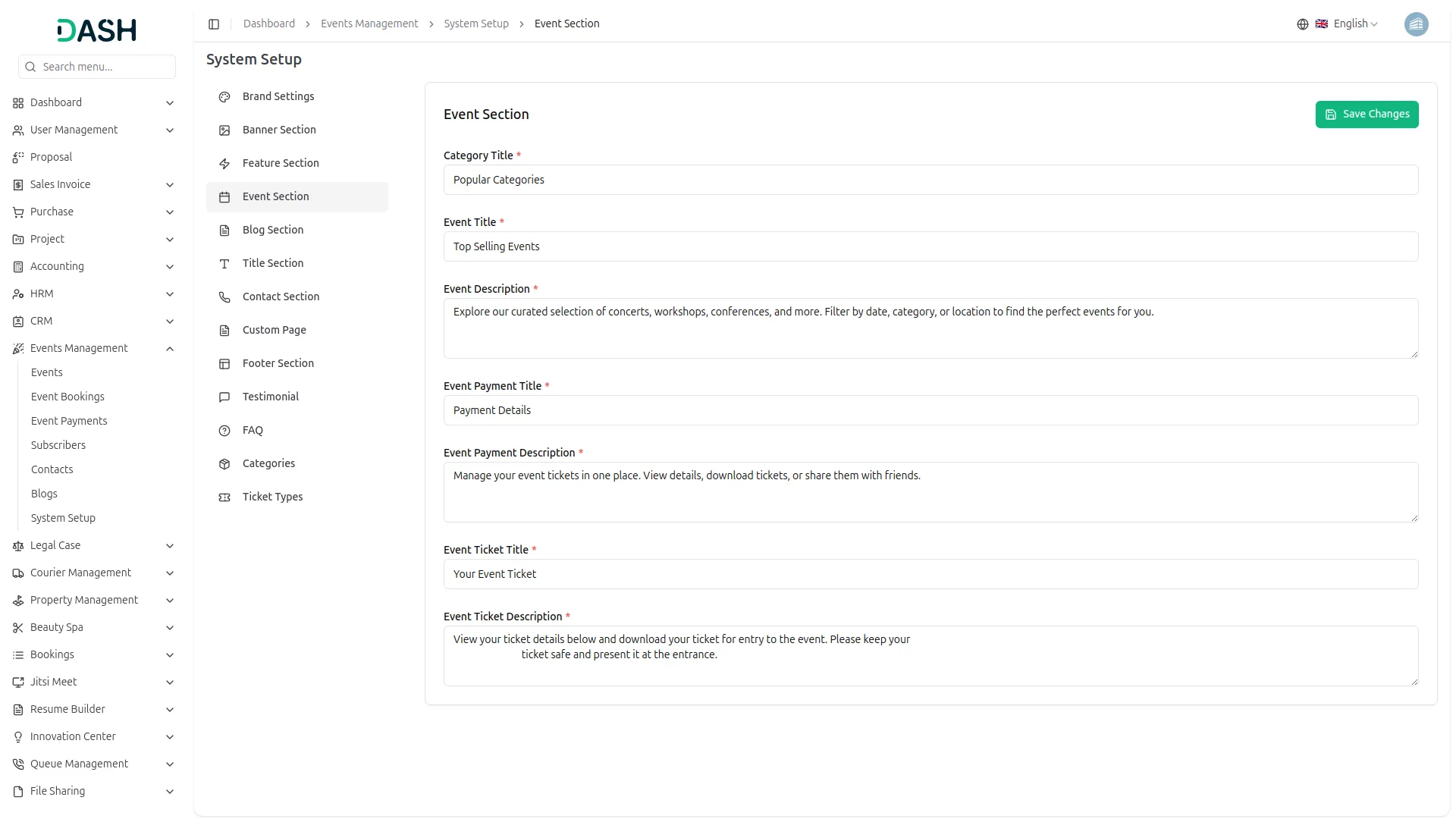
Task: Click the Category Title input field
Action: pos(930,180)
